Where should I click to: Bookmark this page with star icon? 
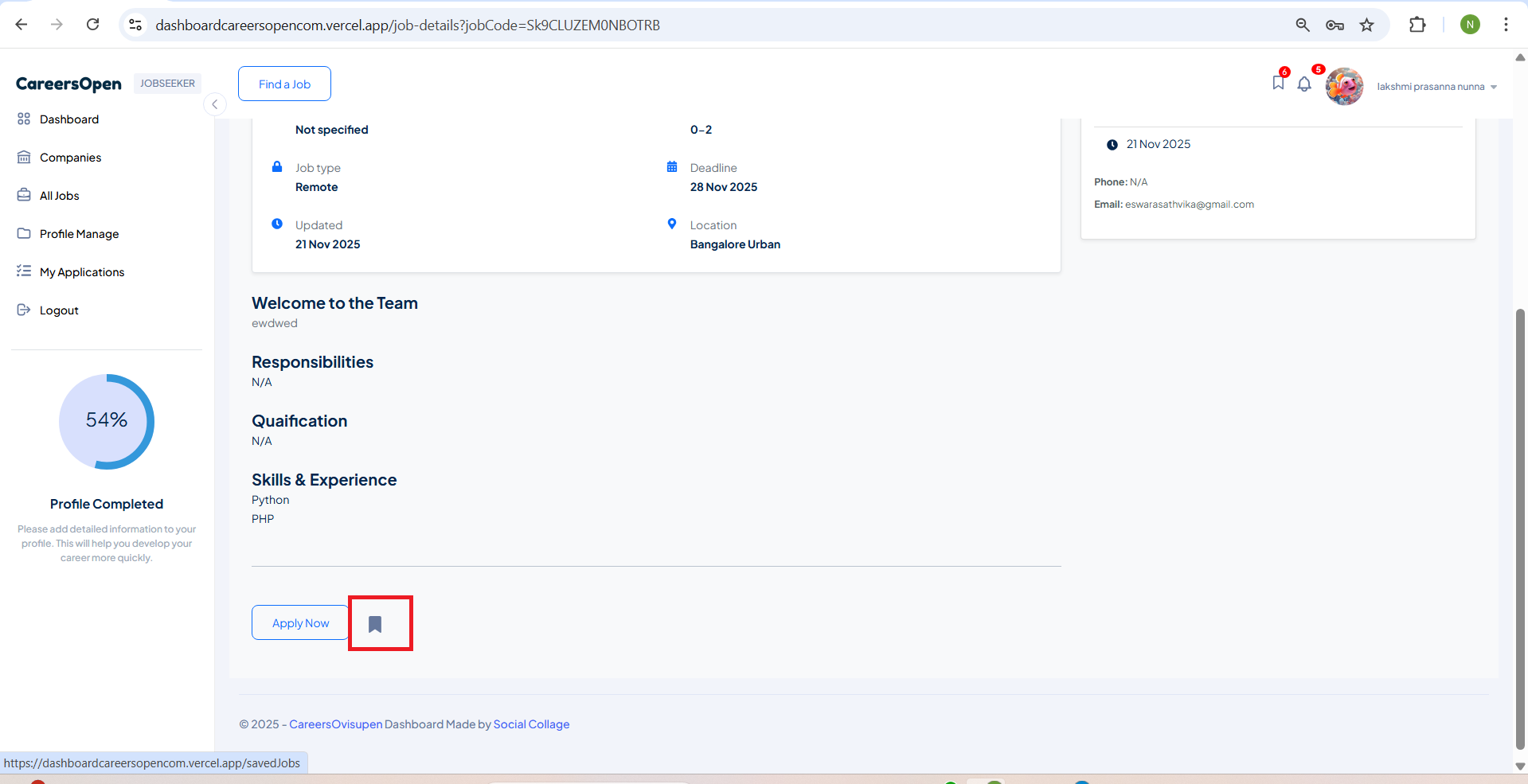click(1366, 25)
